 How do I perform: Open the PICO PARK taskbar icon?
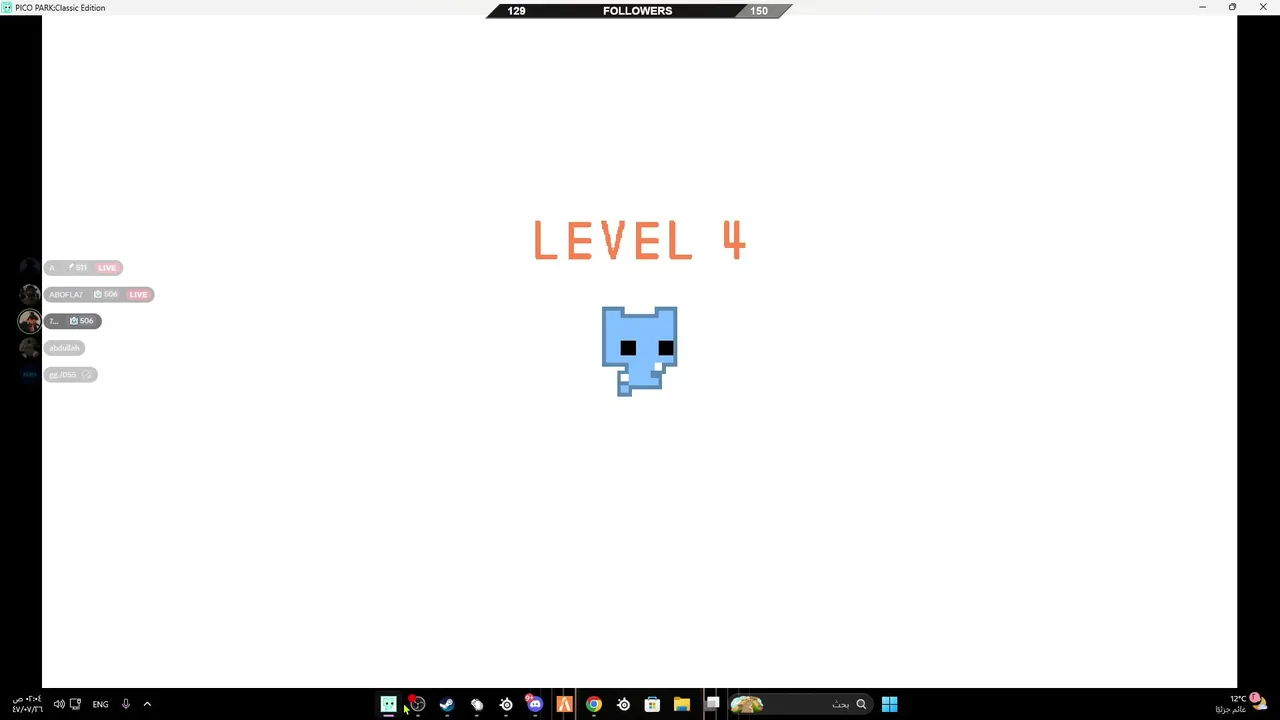pos(388,704)
